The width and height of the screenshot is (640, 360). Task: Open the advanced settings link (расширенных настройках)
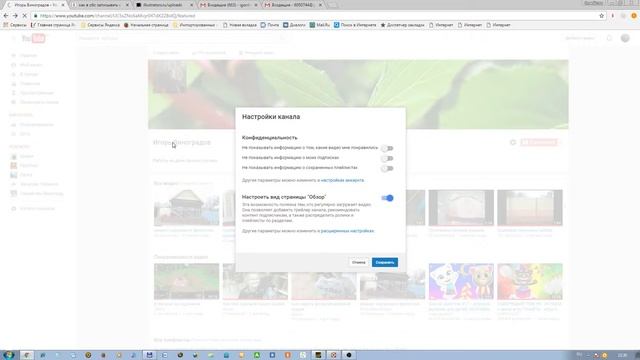click(x=347, y=231)
